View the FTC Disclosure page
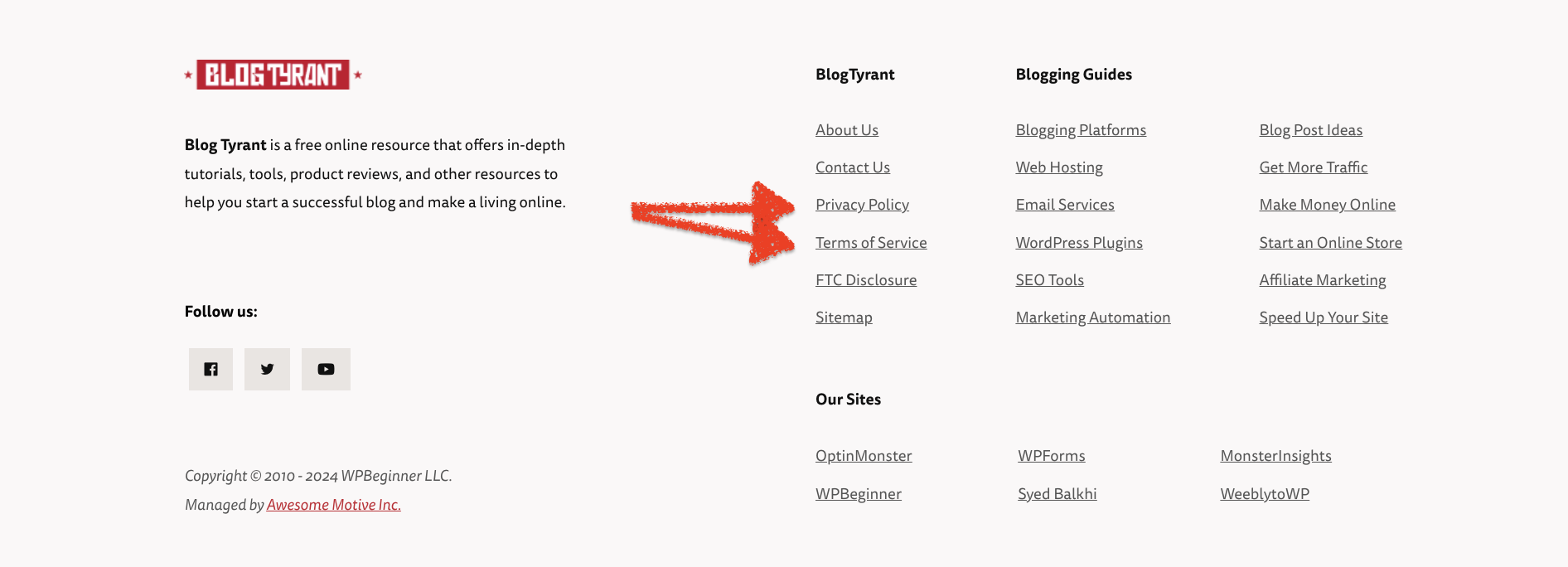The width and height of the screenshot is (1568, 567). pyautogui.click(x=865, y=280)
